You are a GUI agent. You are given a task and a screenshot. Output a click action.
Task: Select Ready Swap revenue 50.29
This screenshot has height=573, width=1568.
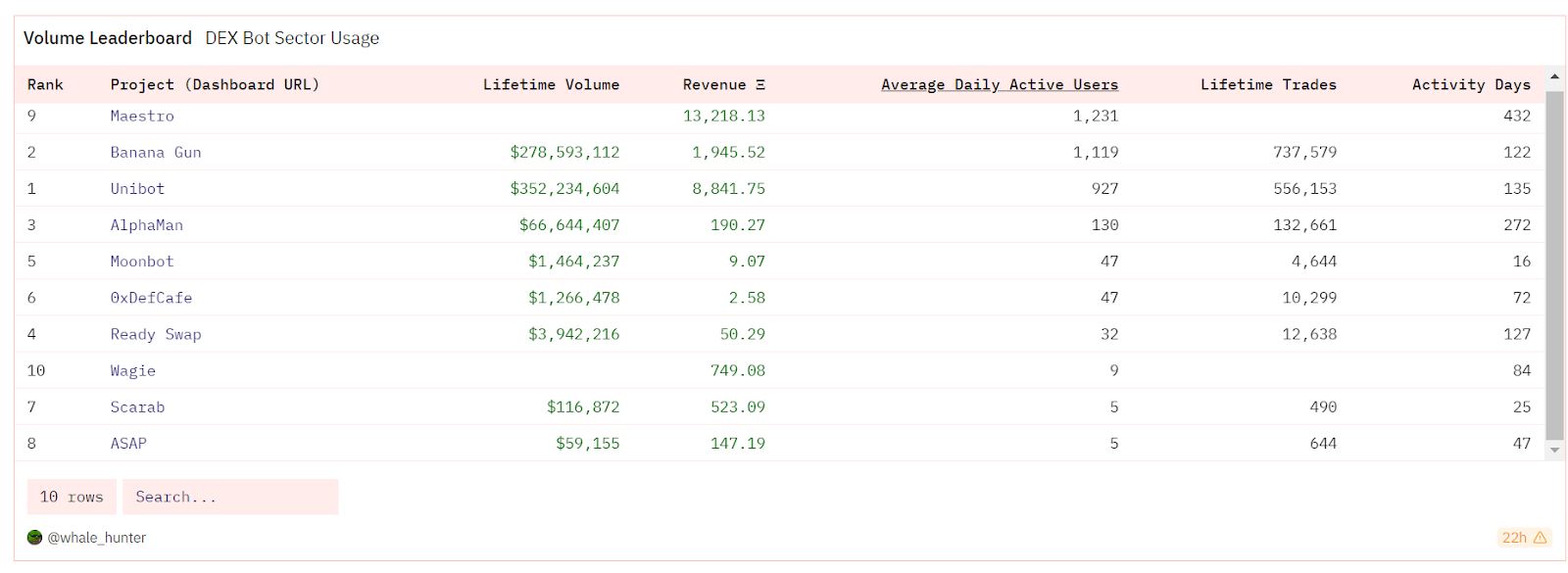click(x=743, y=334)
